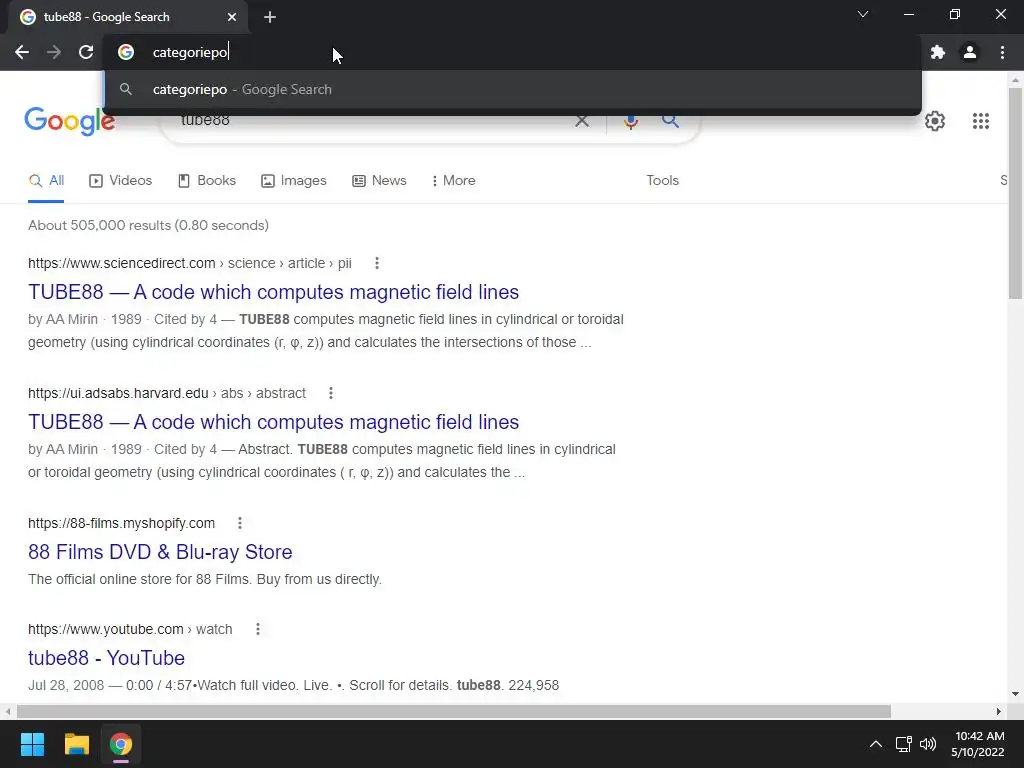Open the Chrome three-dot menu
This screenshot has height=768, width=1024.
click(x=1002, y=52)
